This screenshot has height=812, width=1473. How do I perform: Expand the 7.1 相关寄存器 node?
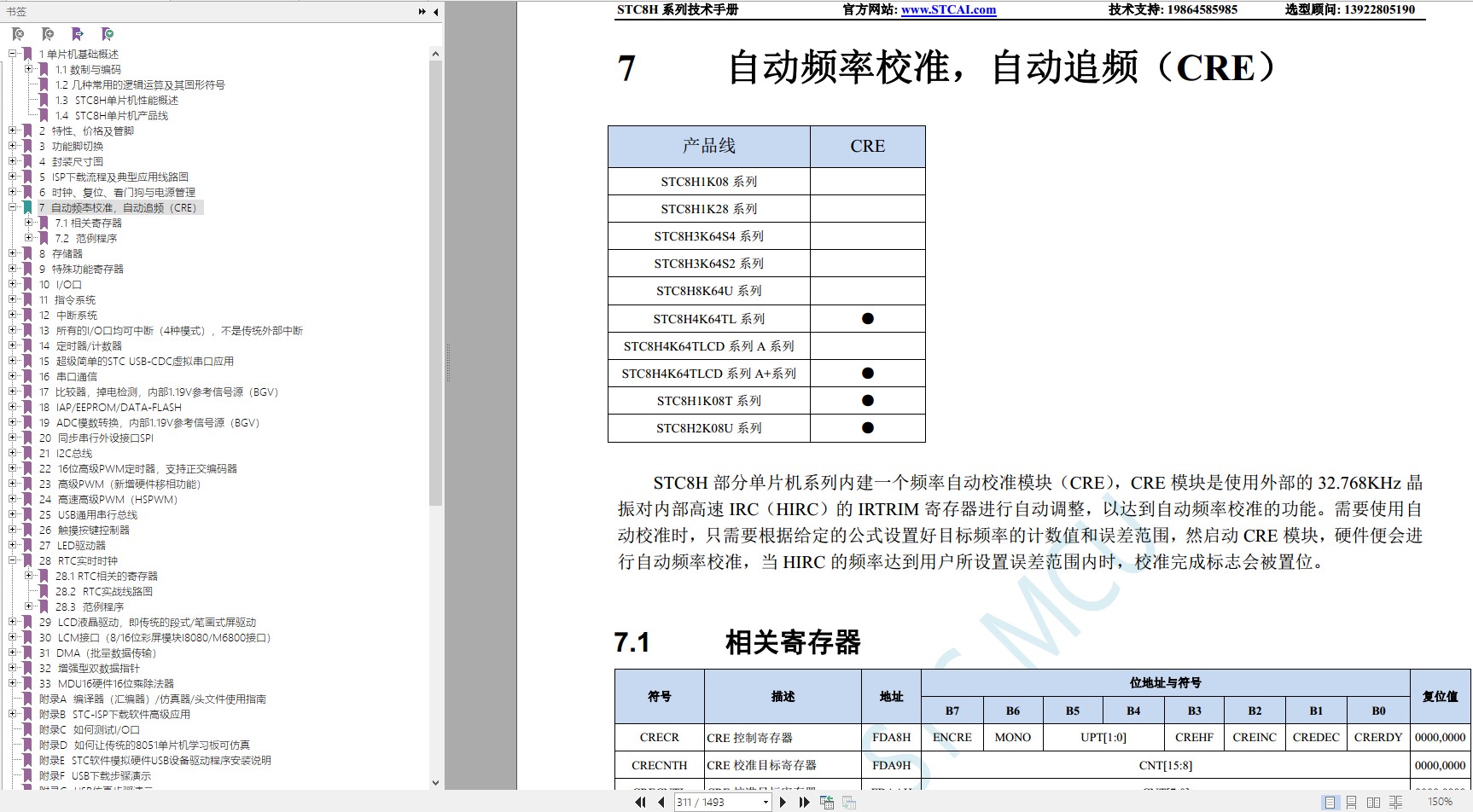[x=29, y=223]
